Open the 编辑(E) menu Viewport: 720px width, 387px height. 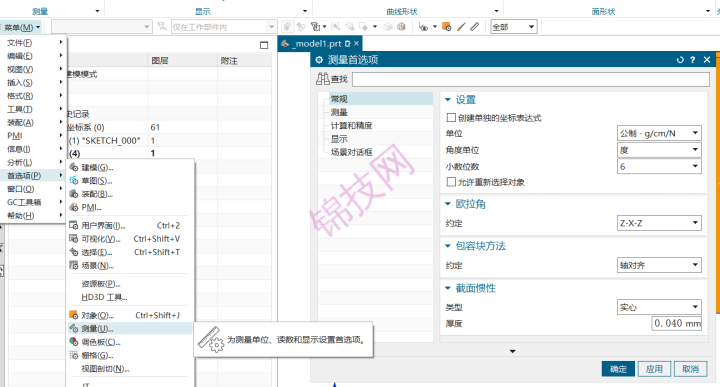pos(34,56)
